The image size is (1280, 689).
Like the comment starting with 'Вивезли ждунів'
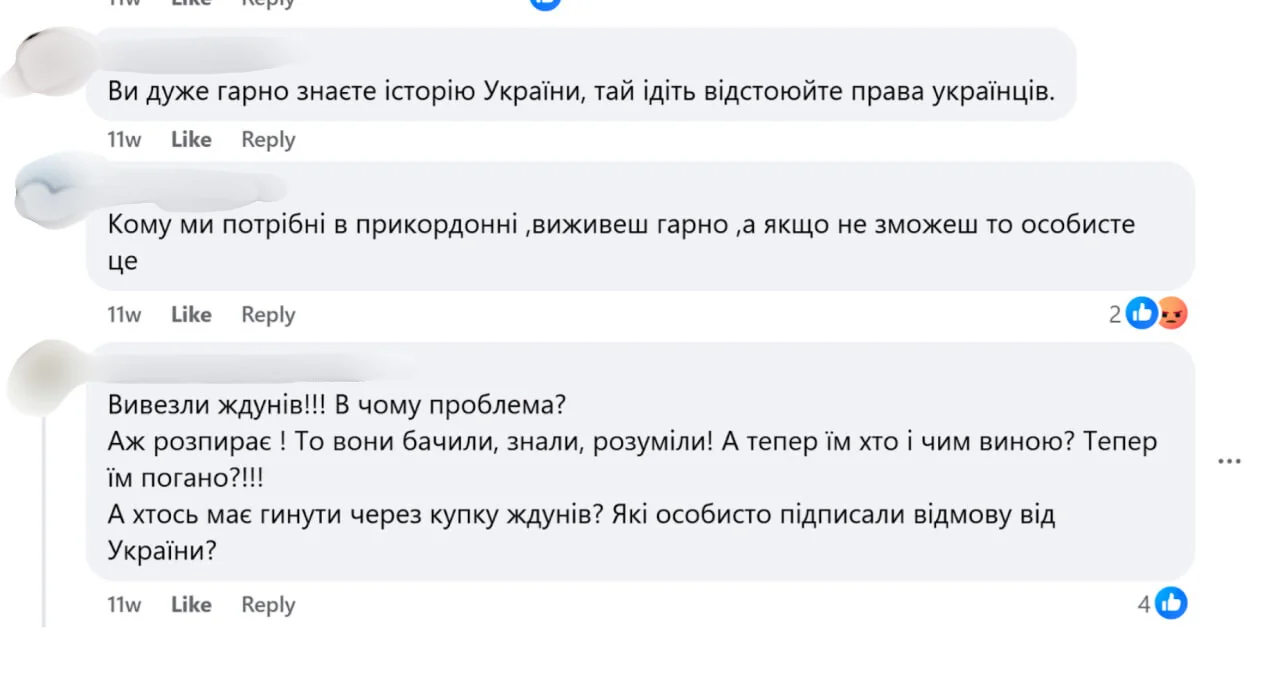190,604
